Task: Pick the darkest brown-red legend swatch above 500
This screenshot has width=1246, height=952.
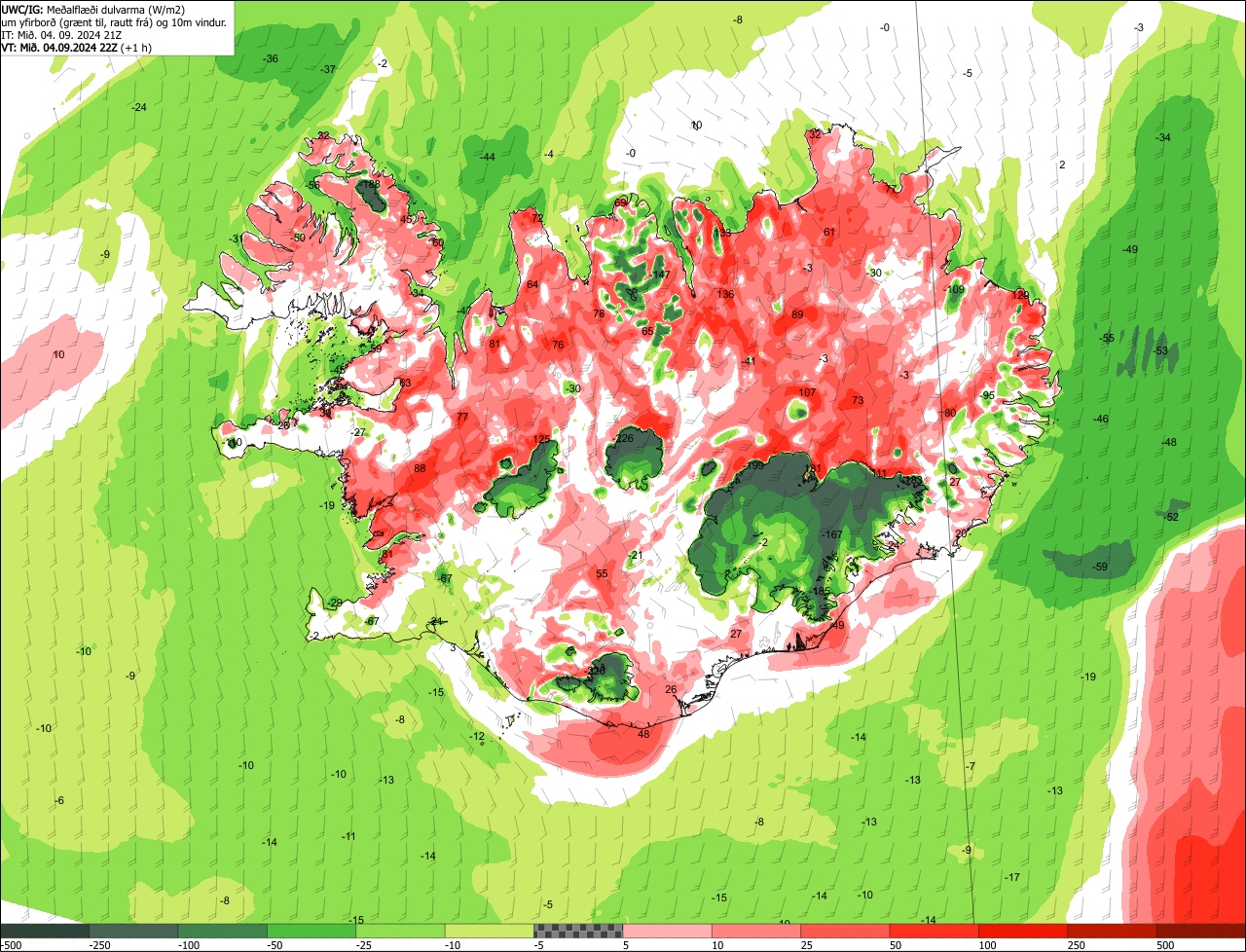Action: (x=1201, y=931)
